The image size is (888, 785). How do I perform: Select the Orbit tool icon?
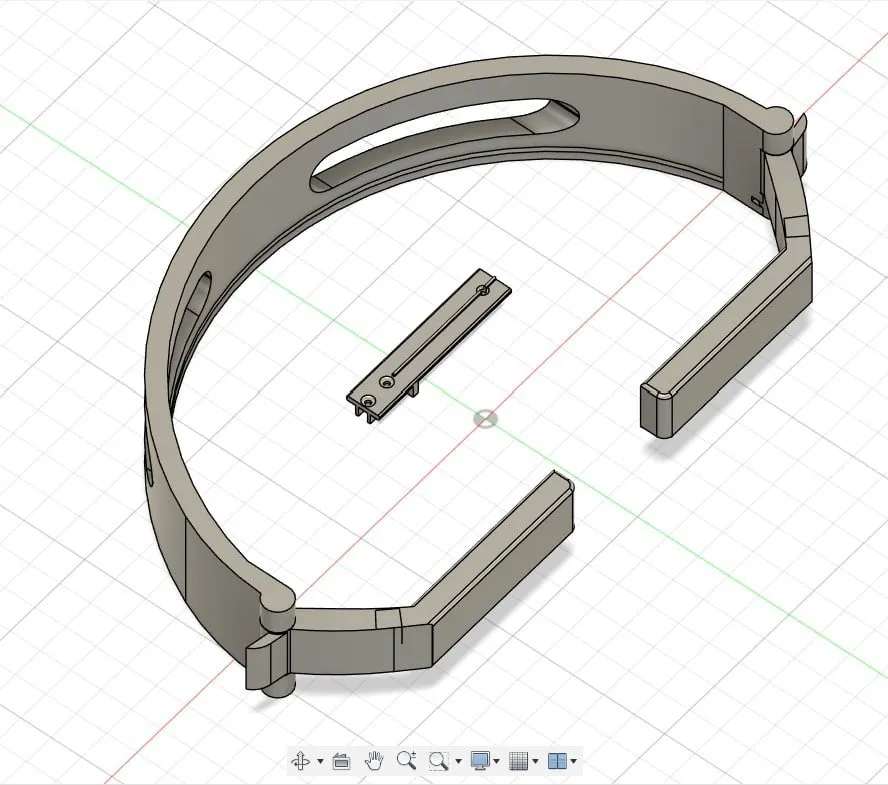300,761
